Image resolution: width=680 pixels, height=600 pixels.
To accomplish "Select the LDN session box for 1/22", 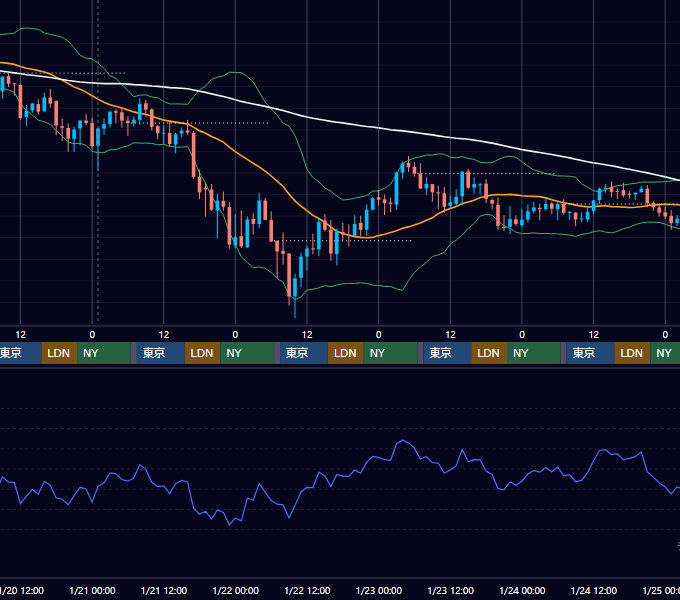I will (346, 353).
